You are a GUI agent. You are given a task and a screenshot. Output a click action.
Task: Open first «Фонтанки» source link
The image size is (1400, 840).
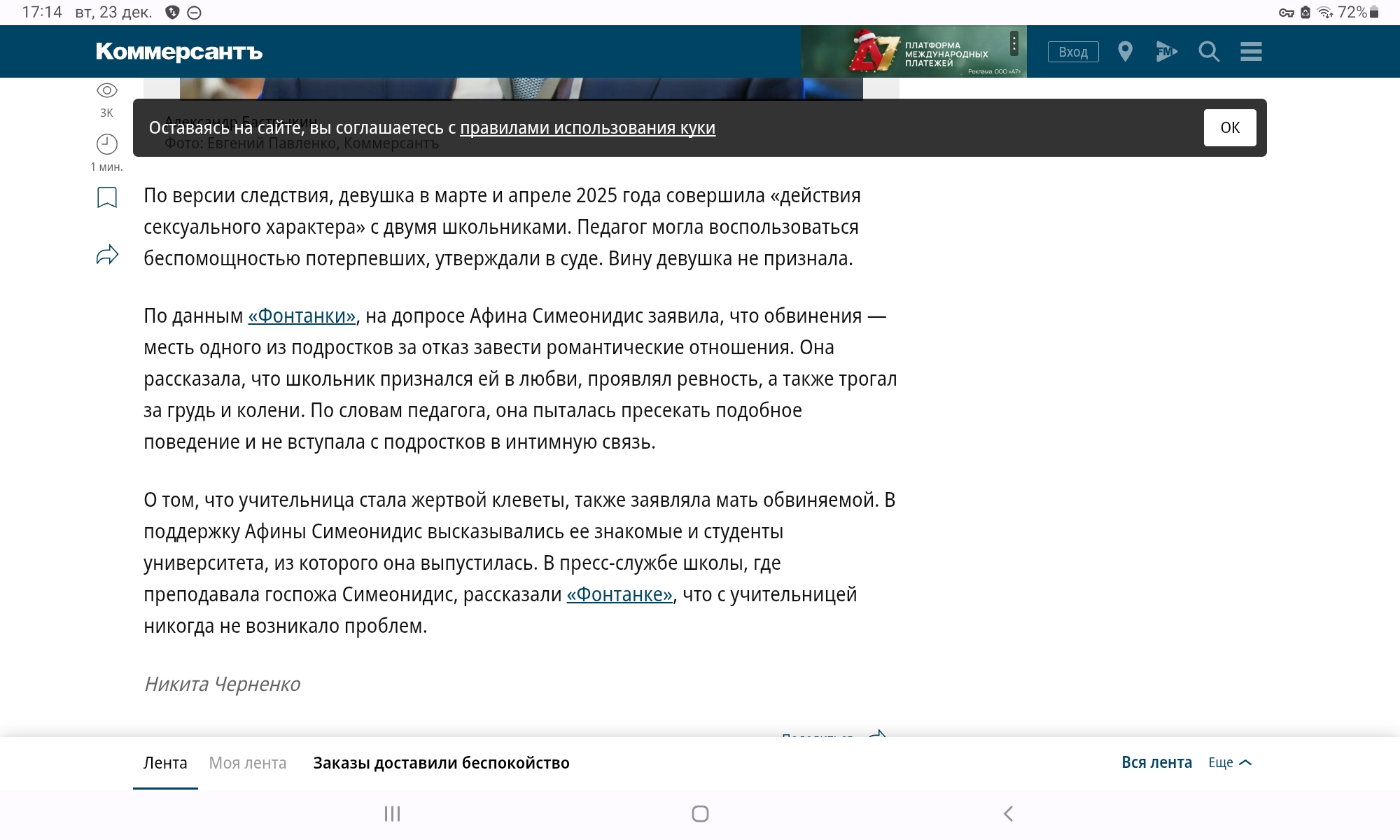302,316
